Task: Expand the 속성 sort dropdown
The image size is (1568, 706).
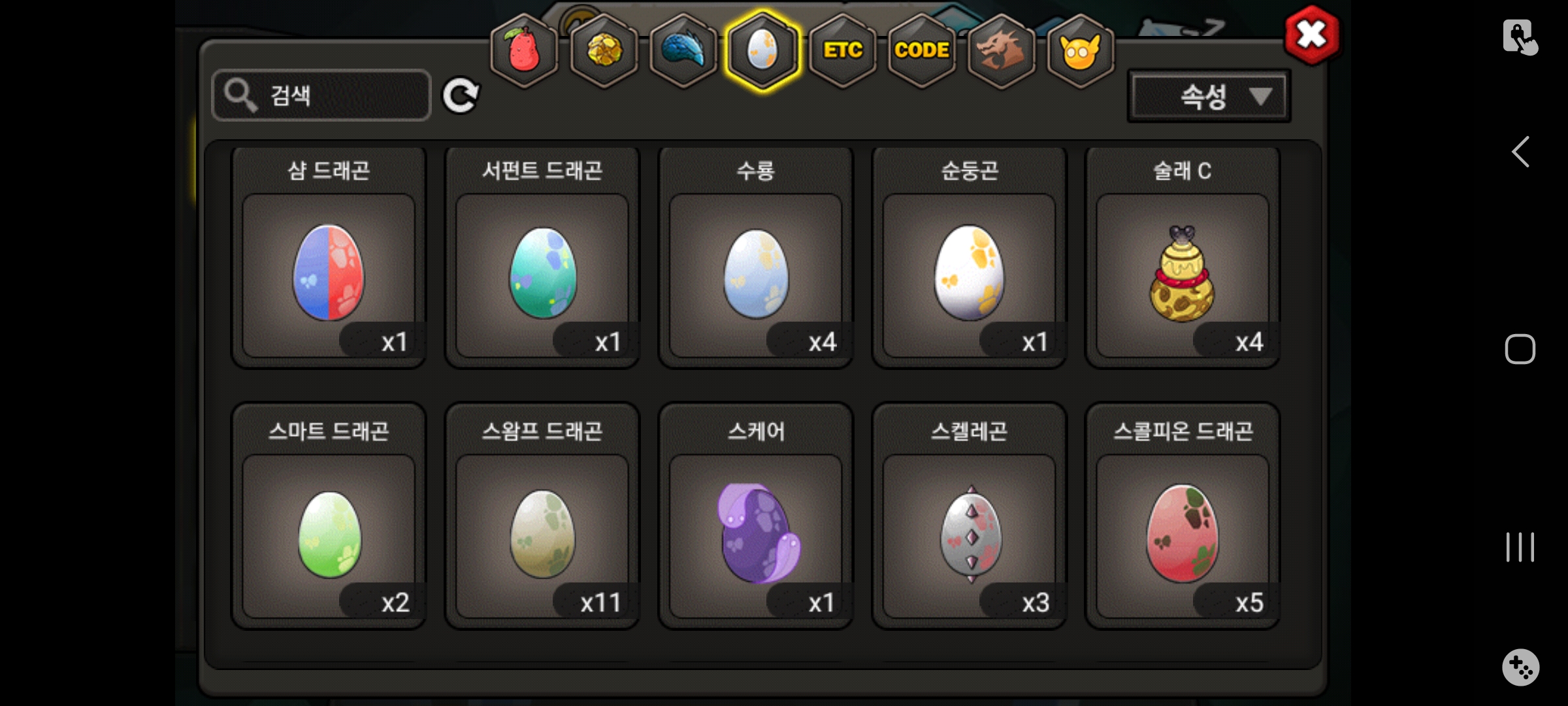Action: point(1209,96)
